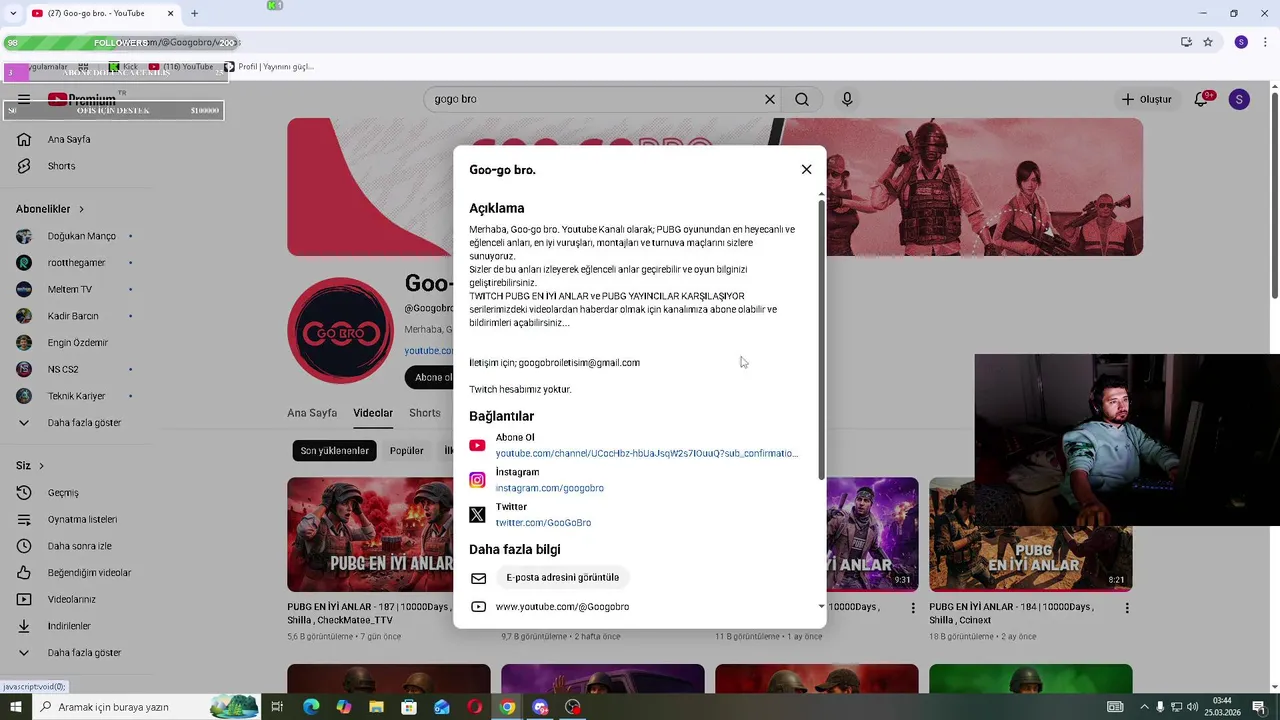Click the Instagram logo icon in Bağlantılar
1280x720 pixels.
(x=477, y=480)
